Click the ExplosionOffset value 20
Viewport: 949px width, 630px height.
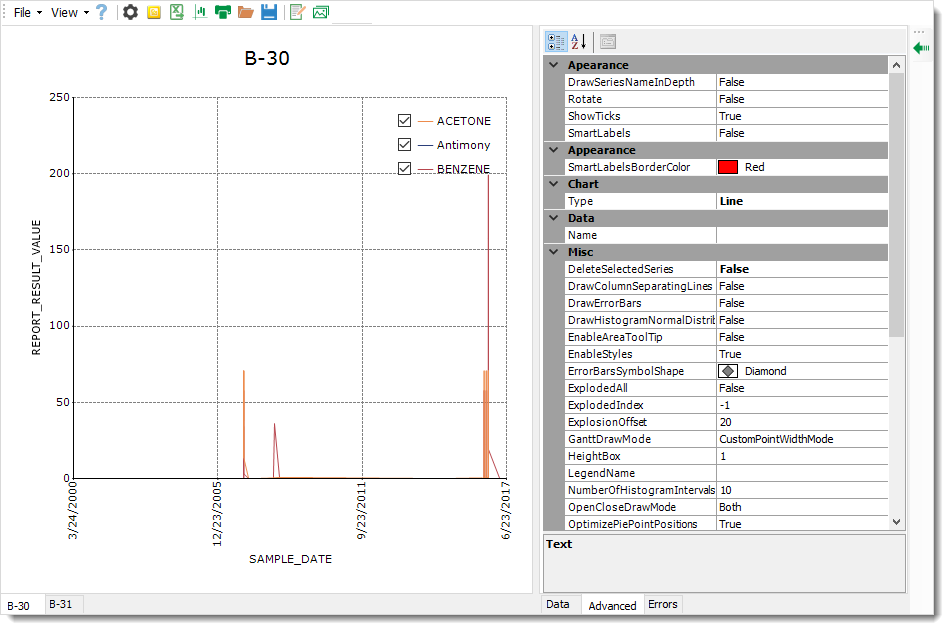(x=802, y=422)
